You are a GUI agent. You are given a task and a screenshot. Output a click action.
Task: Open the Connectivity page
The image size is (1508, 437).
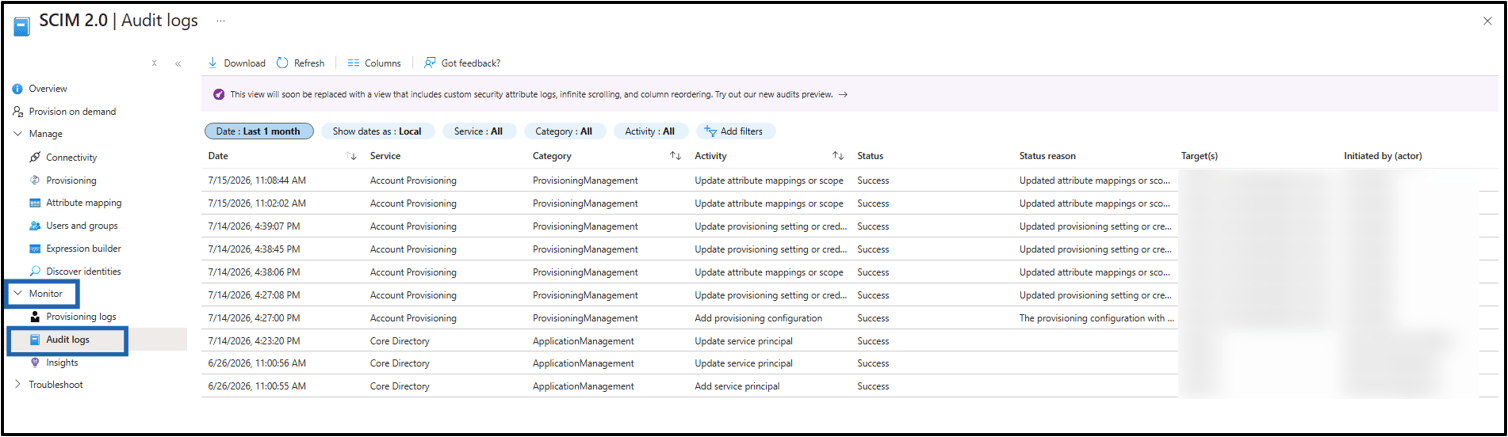point(71,158)
